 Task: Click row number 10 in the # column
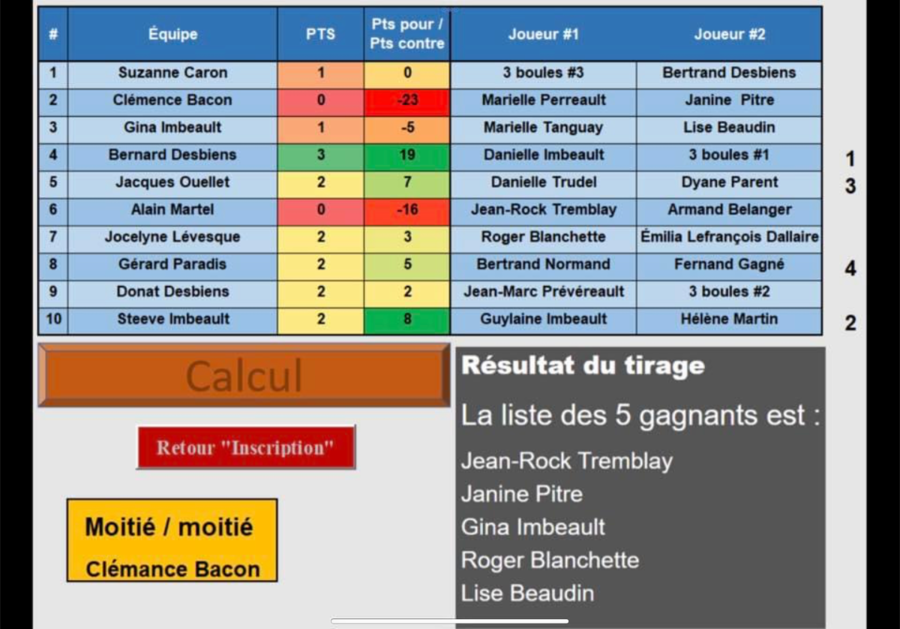tap(53, 319)
